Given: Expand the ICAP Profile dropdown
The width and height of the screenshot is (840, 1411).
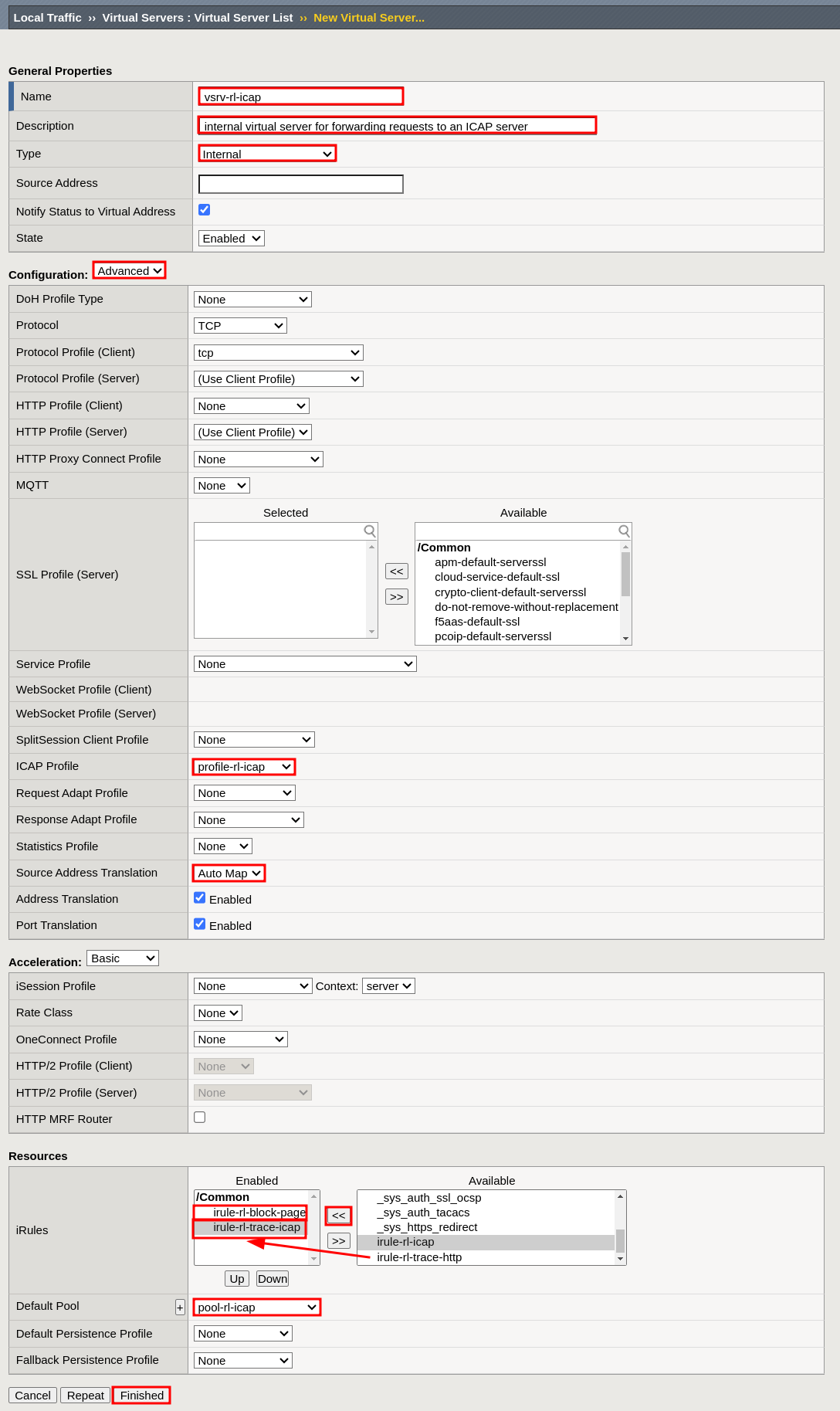Looking at the screenshot, I should pyautogui.click(x=244, y=767).
